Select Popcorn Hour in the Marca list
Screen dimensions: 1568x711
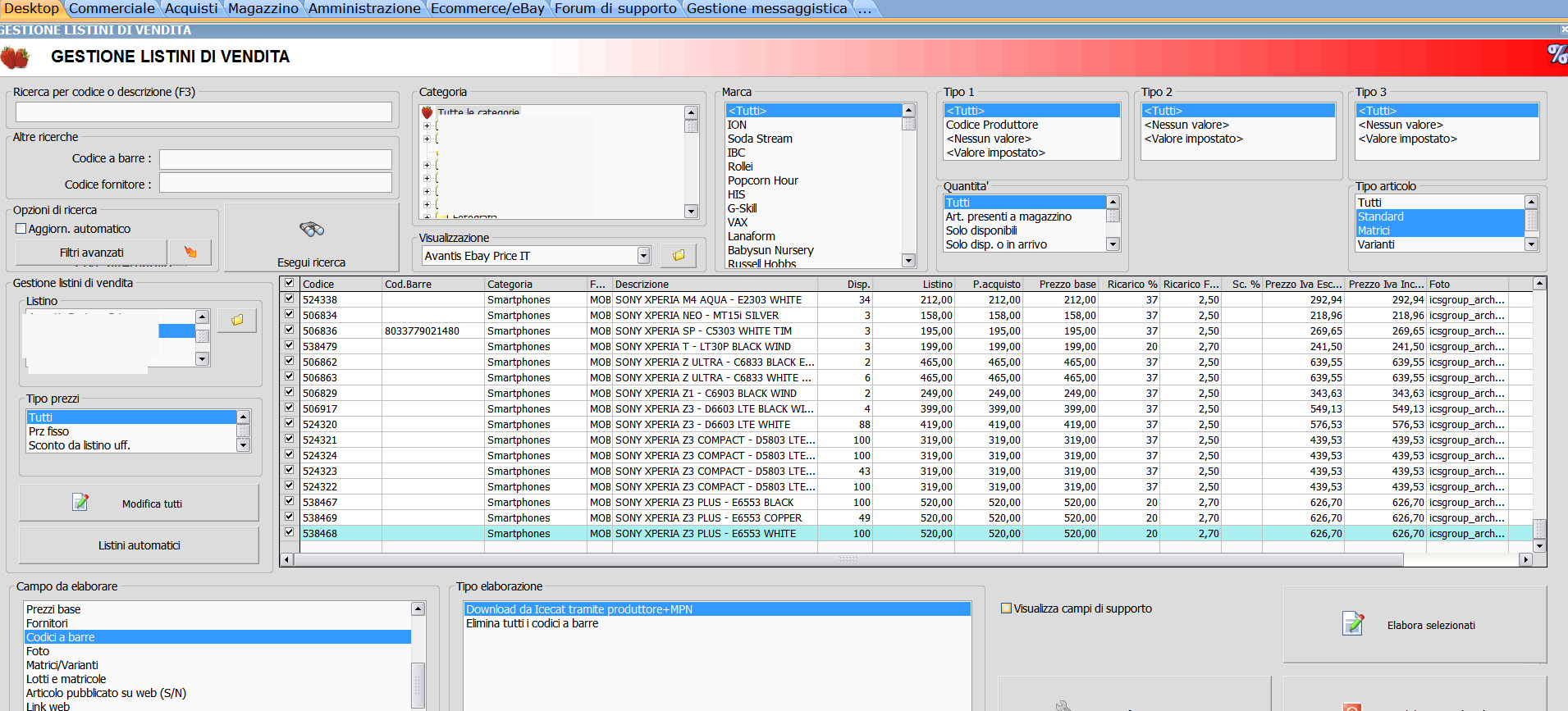762,180
